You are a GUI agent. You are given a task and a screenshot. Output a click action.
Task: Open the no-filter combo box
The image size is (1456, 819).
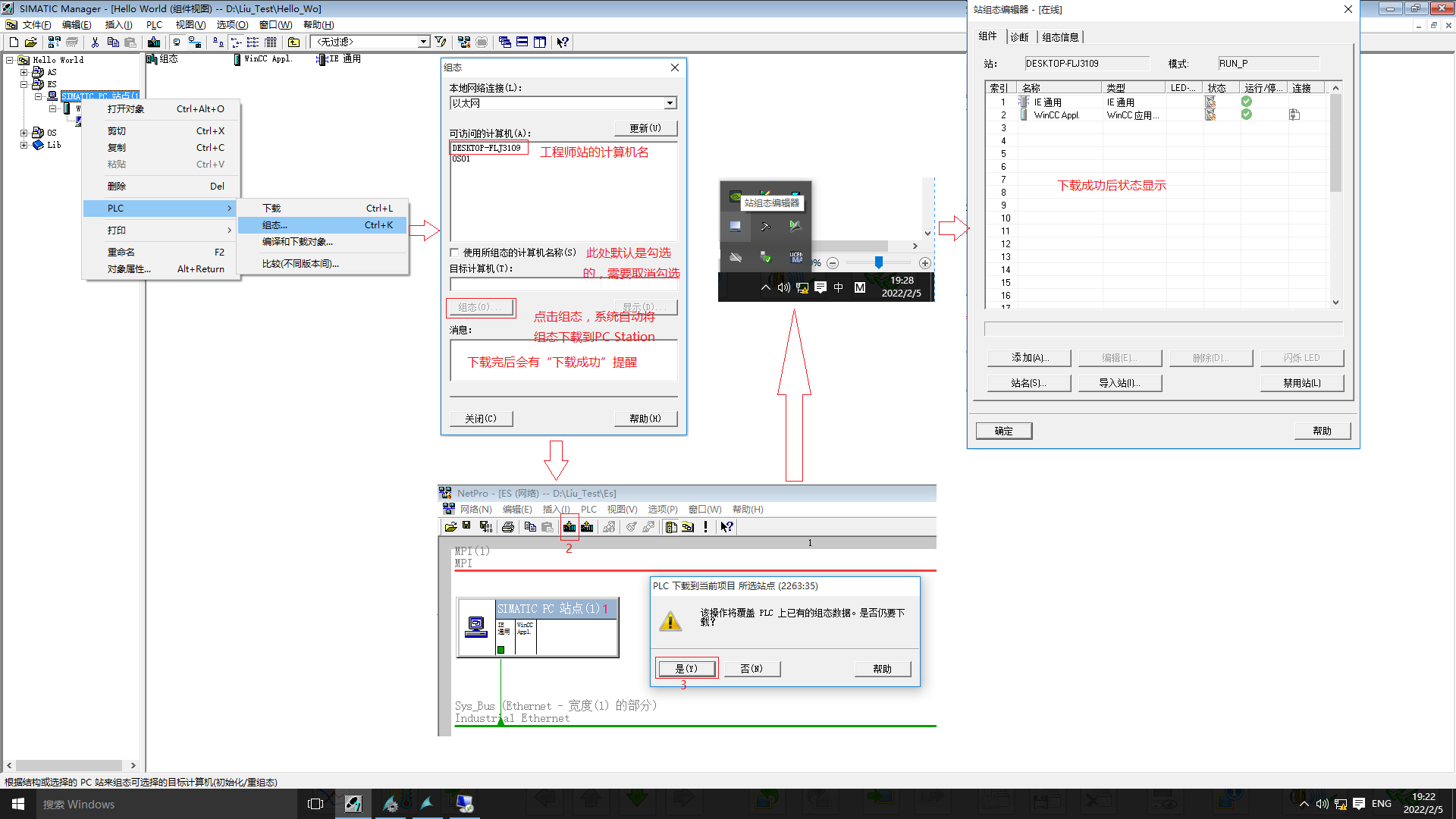423,42
